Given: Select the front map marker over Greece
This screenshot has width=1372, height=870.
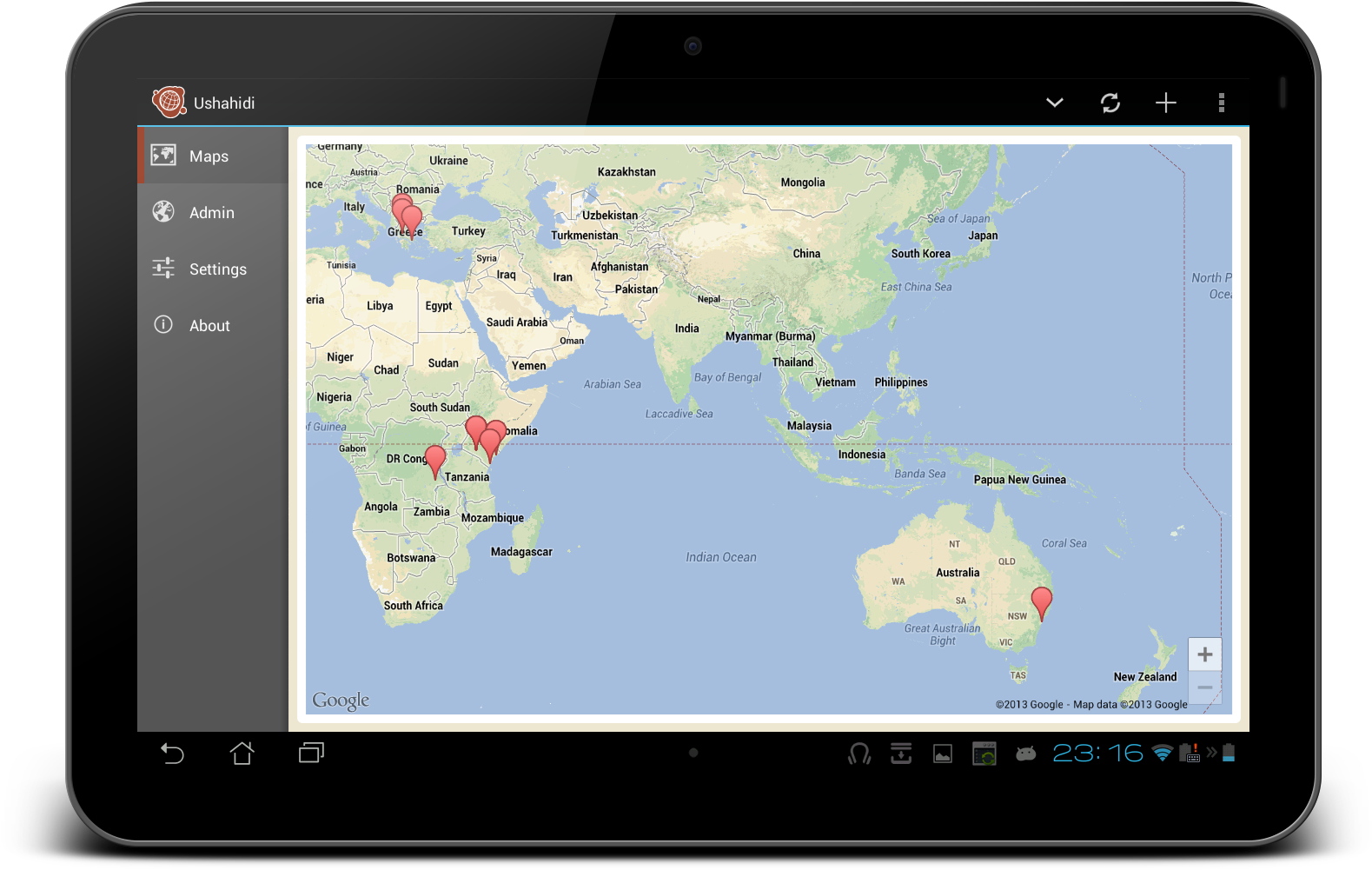Looking at the screenshot, I should [x=412, y=222].
